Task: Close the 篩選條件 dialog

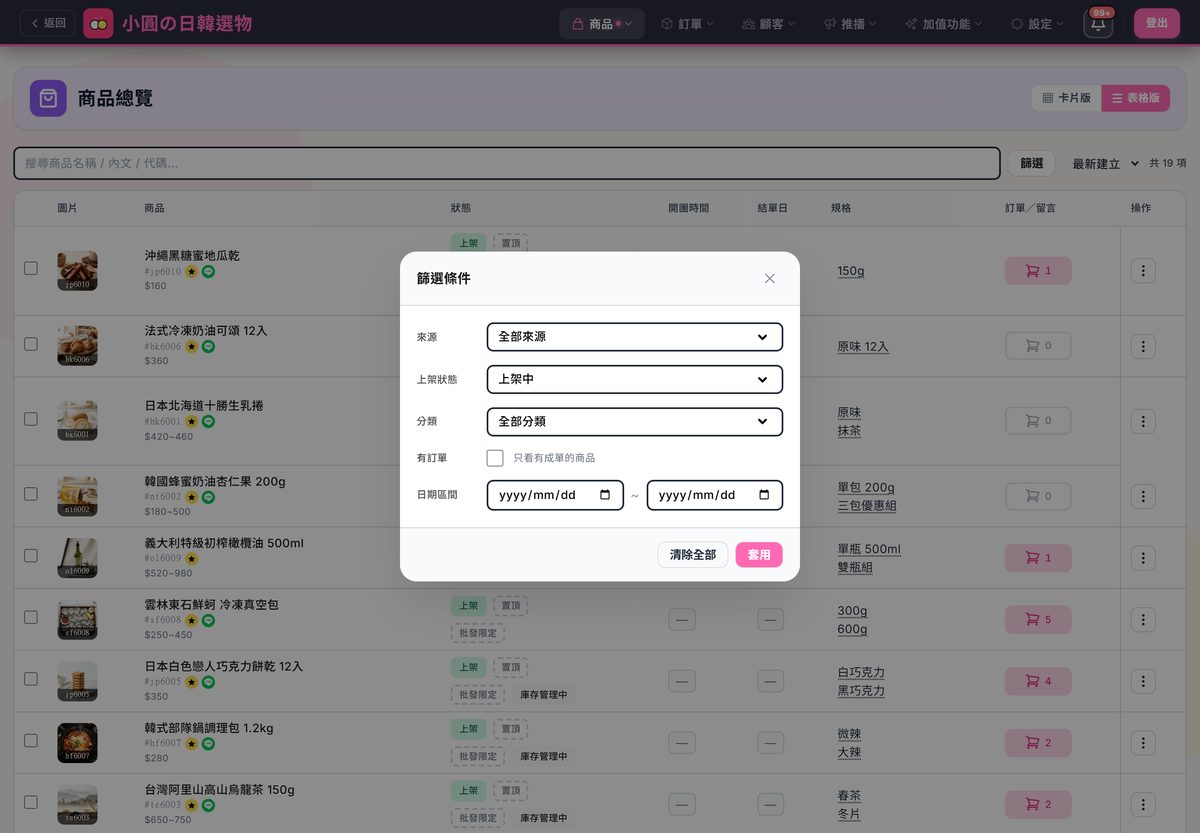Action: 769,278
